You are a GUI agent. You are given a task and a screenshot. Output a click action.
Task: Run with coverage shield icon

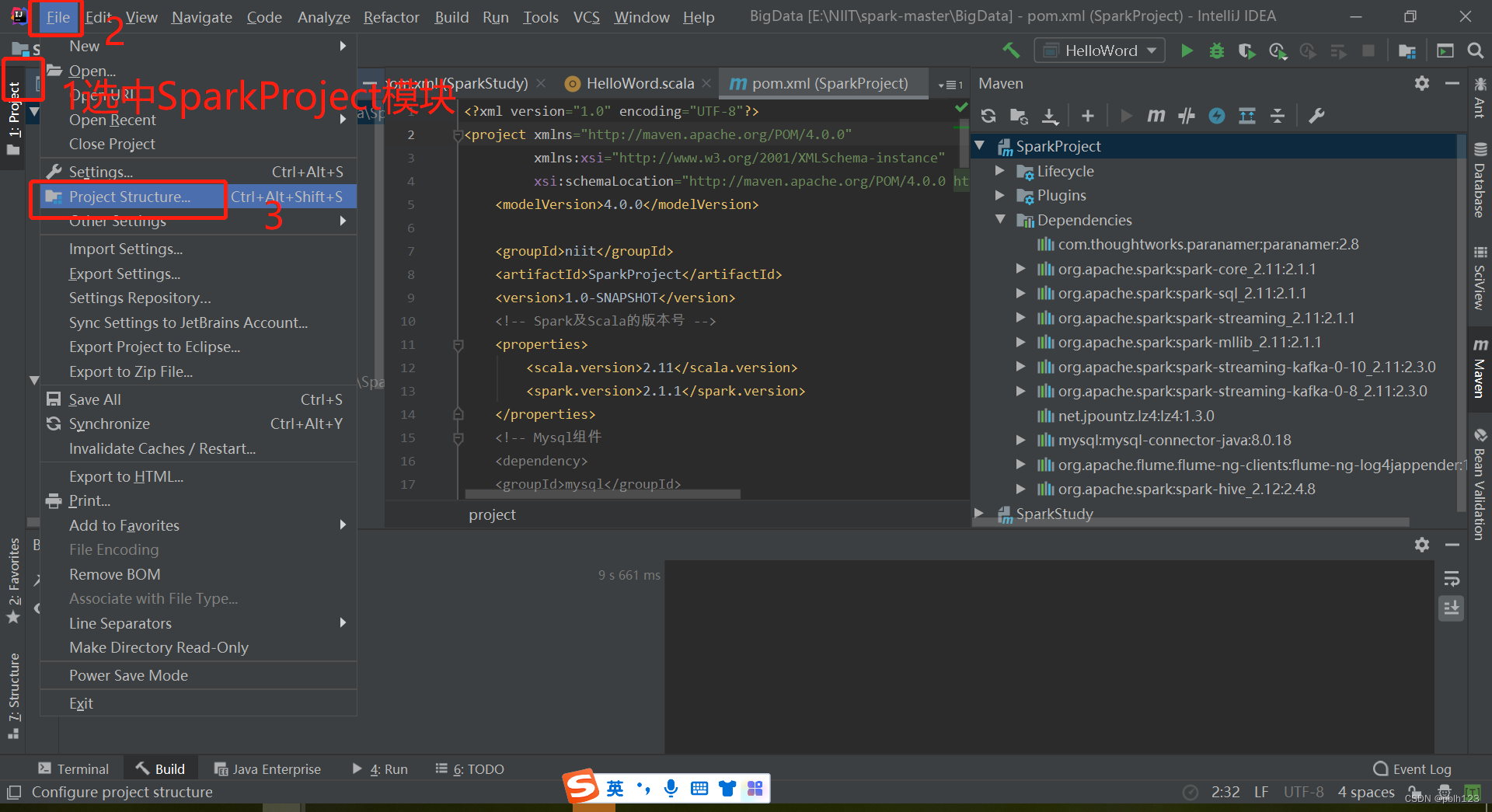1246,51
